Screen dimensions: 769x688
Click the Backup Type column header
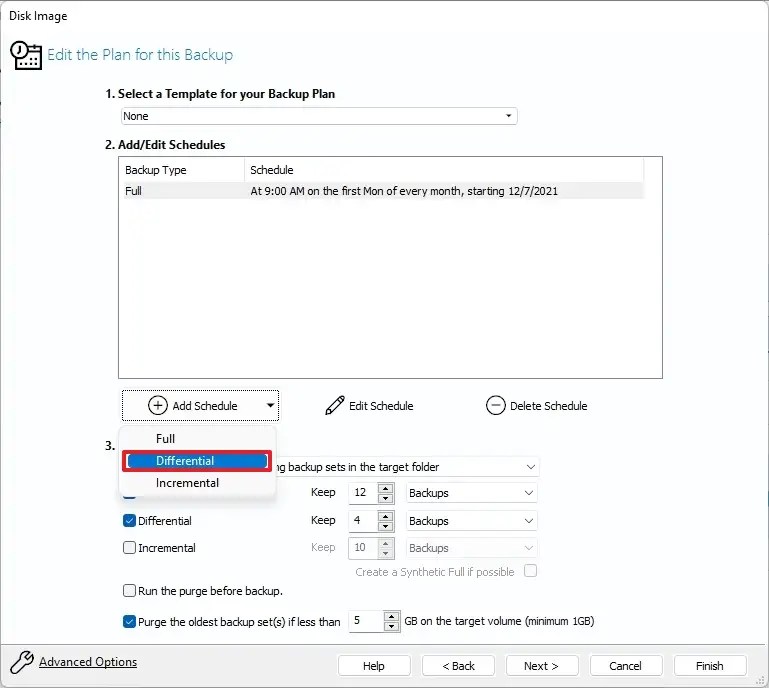coord(182,170)
